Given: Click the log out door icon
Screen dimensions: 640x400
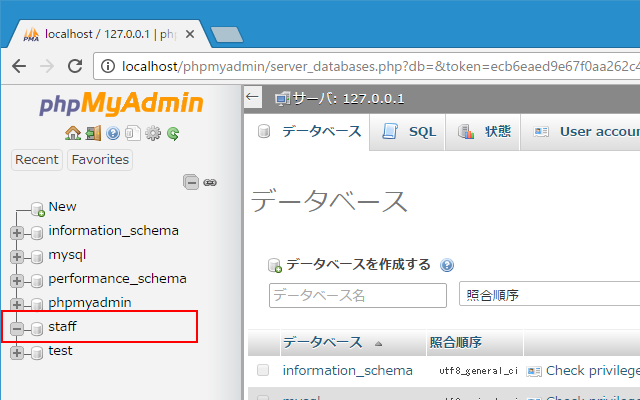Looking at the screenshot, I should click(x=93, y=133).
